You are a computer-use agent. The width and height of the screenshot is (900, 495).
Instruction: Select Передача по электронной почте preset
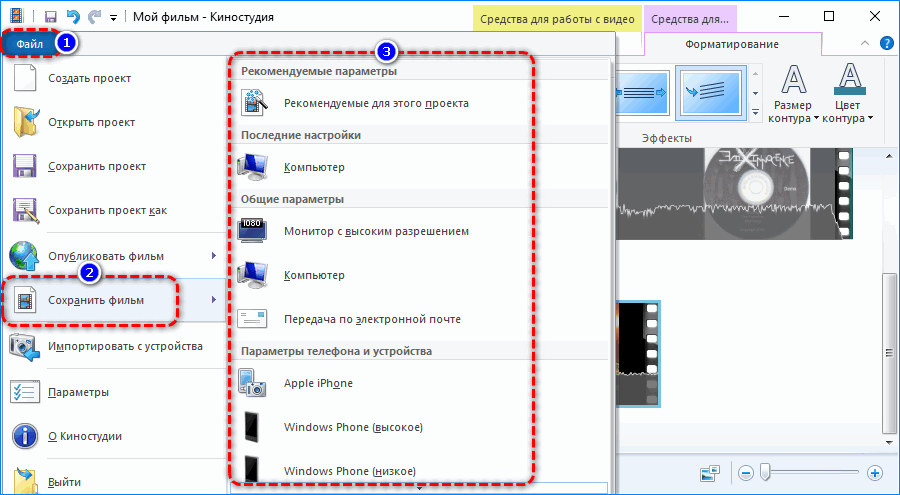click(x=372, y=319)
